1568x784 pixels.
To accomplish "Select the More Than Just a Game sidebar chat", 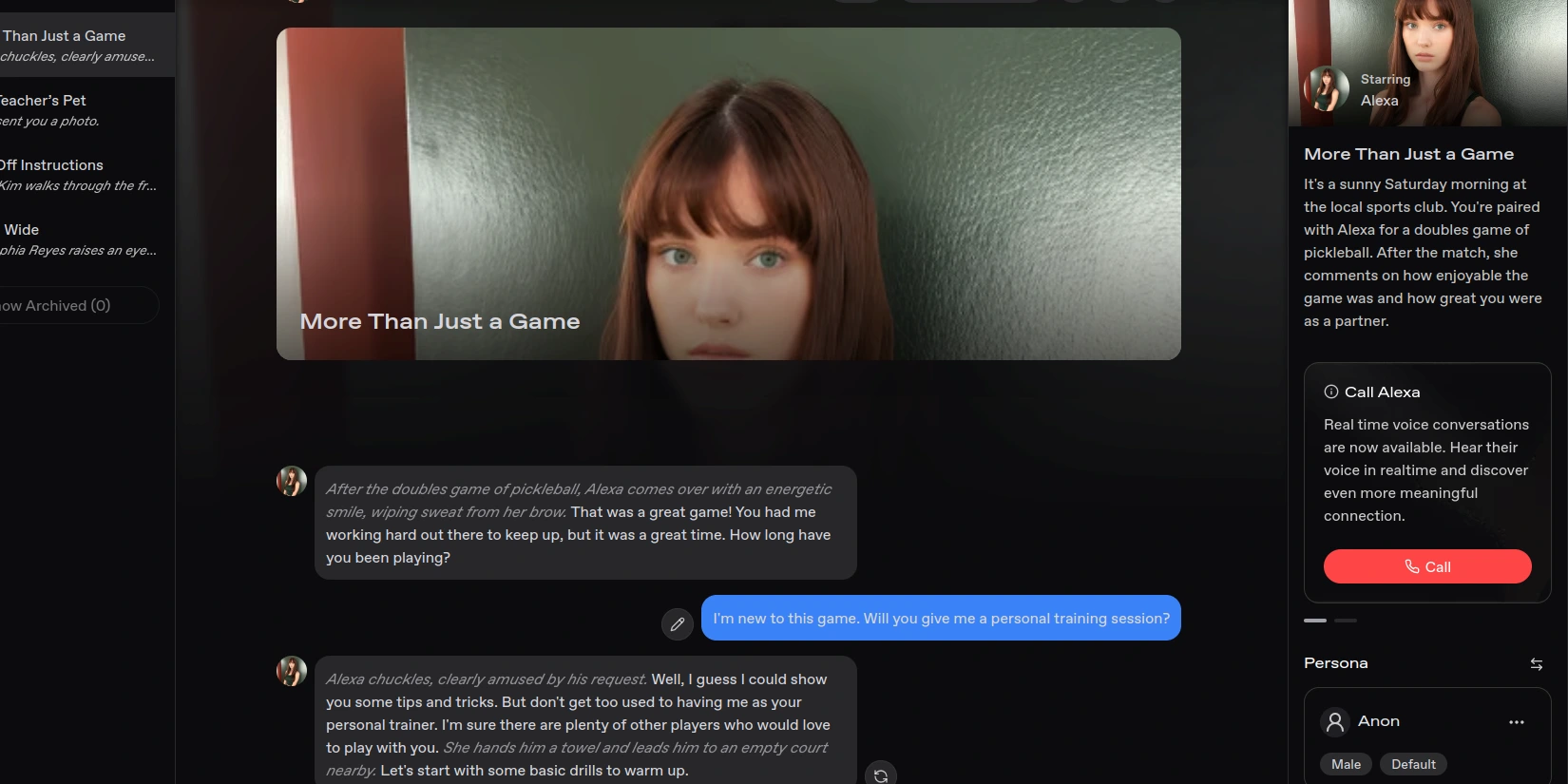I will tap(76, 46).
